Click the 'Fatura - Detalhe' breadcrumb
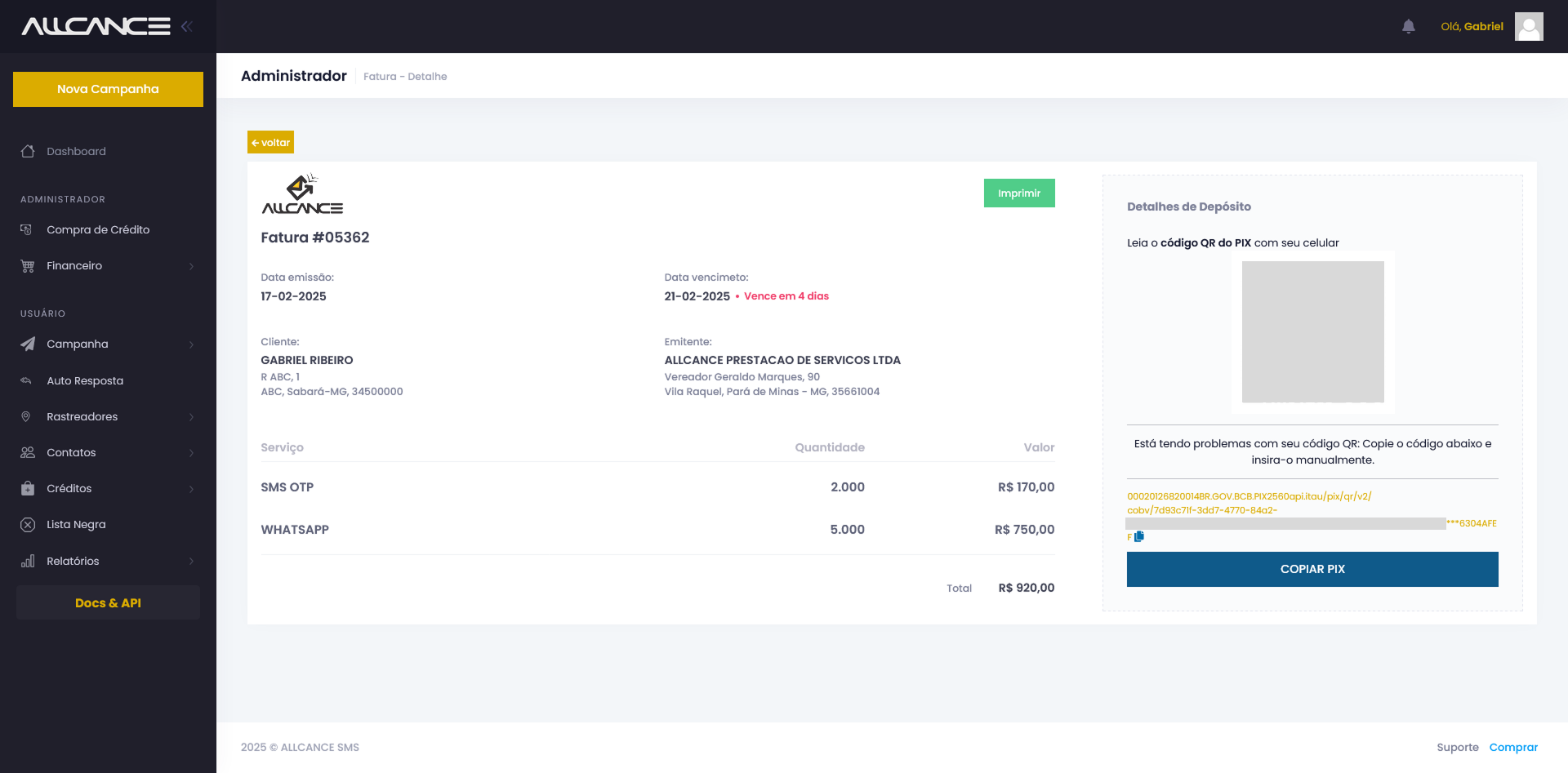The image size is (1568, 773). [x=405, y=76]
